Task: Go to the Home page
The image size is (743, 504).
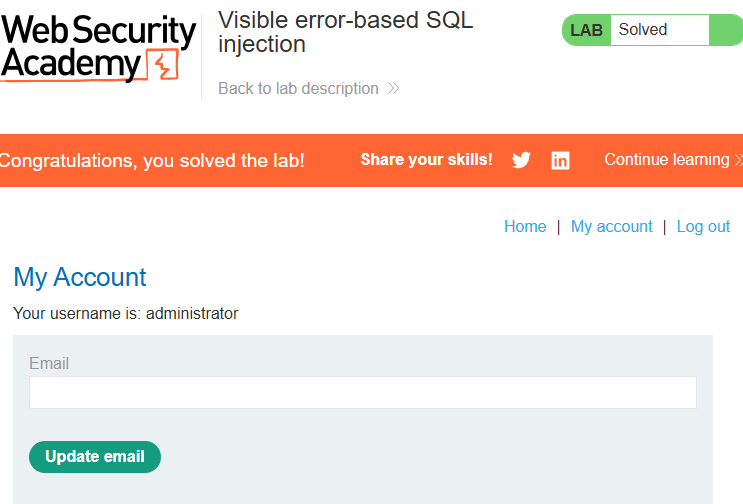Action: point(525,226)
